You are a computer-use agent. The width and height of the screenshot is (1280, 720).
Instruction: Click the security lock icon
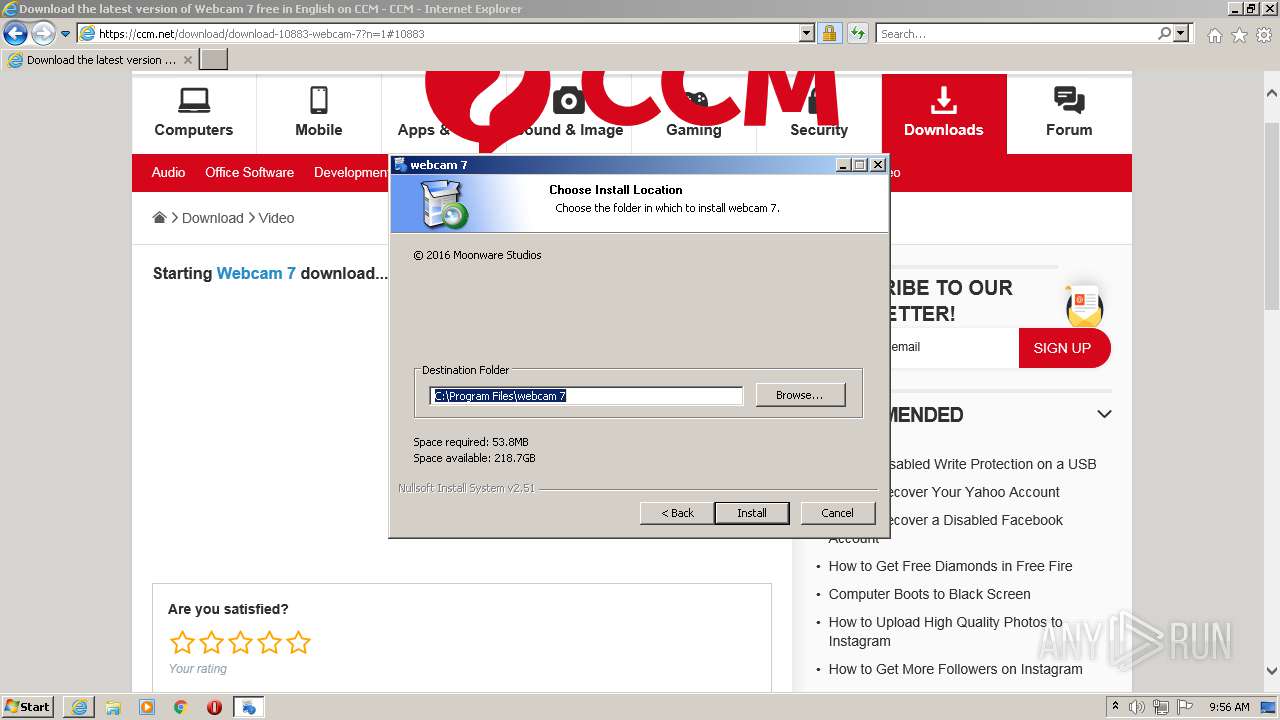829,34
